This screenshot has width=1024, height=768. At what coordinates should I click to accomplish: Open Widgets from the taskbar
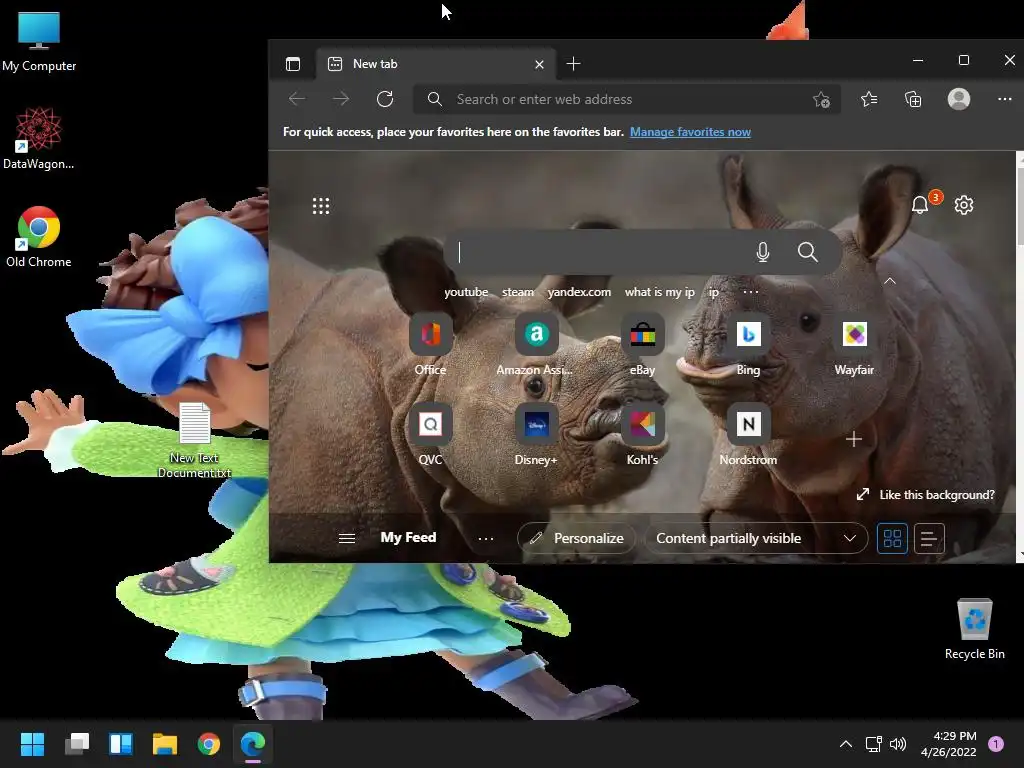[121, 744]
